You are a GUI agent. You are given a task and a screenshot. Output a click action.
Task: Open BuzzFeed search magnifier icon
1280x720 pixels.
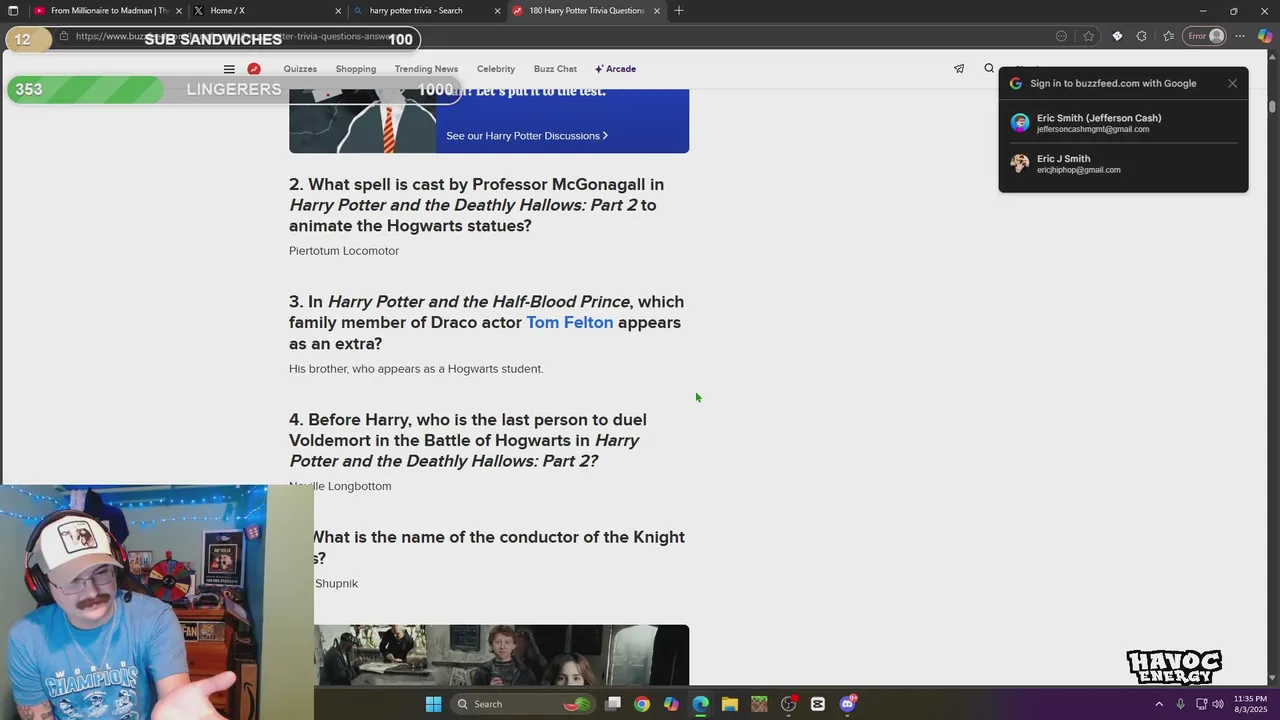(989, 69)
